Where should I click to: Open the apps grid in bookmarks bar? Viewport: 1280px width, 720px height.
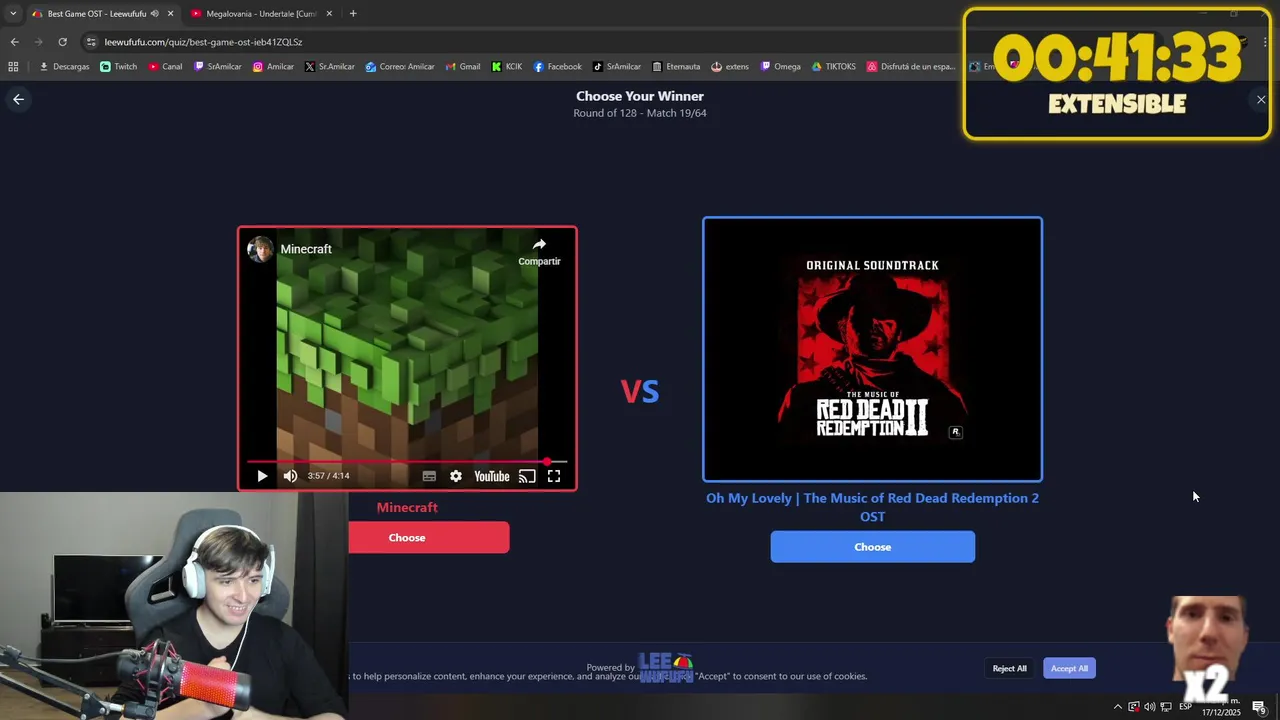[x=13, y=67]
